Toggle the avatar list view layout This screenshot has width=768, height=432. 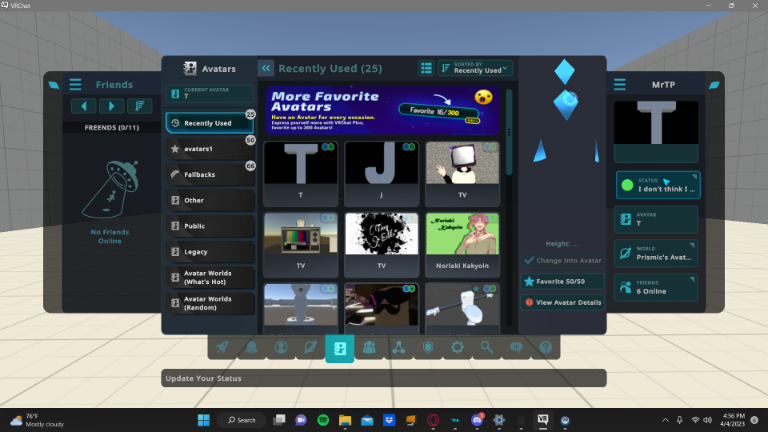click(x=426, y=68)
